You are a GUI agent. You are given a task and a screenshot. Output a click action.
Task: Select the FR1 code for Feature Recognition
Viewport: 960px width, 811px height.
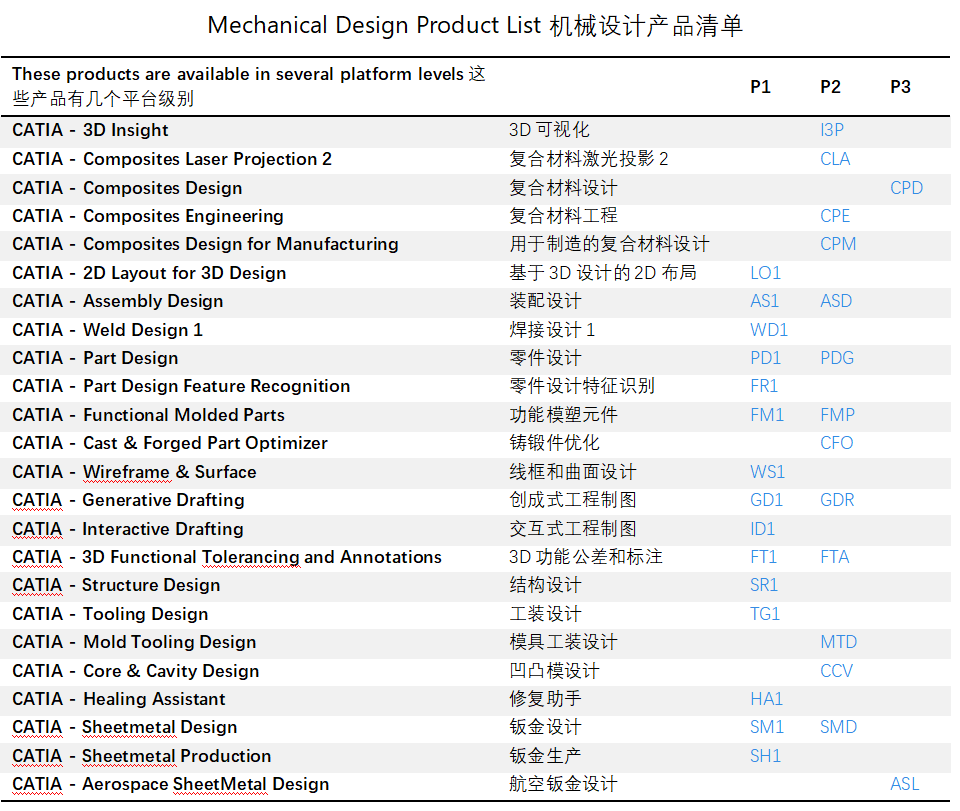click(x=764, y=386)
